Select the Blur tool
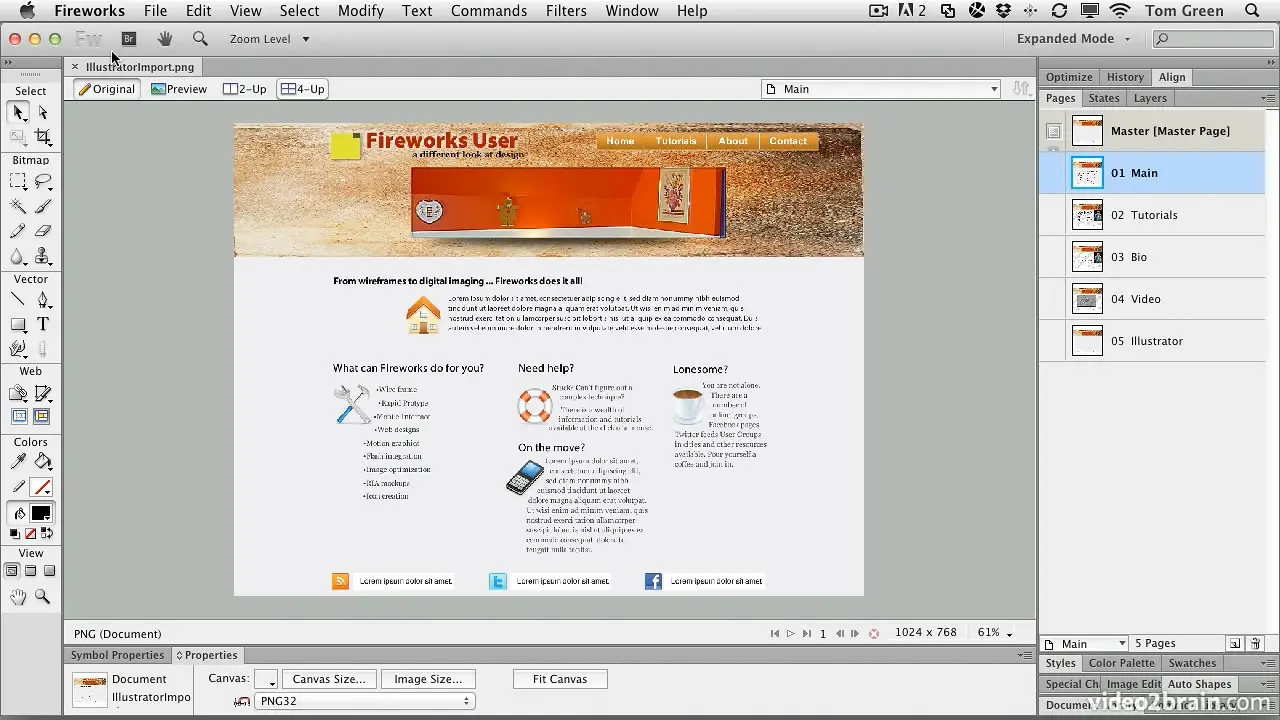Viewport: 1280px width, 720px height. (x=19, y=256)
